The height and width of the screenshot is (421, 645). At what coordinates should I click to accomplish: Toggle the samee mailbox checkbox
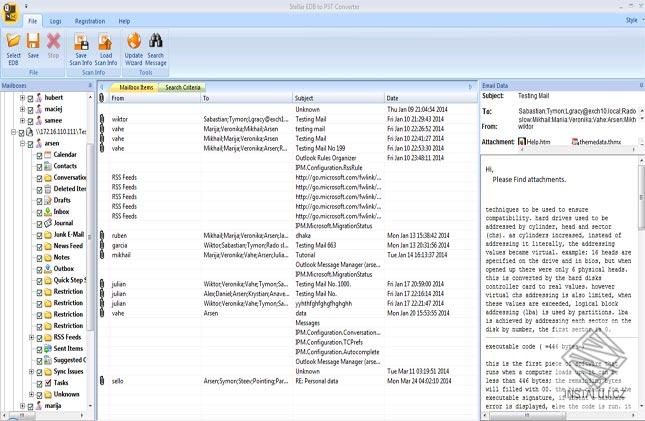pyautogui.click(x=30, y=121)
